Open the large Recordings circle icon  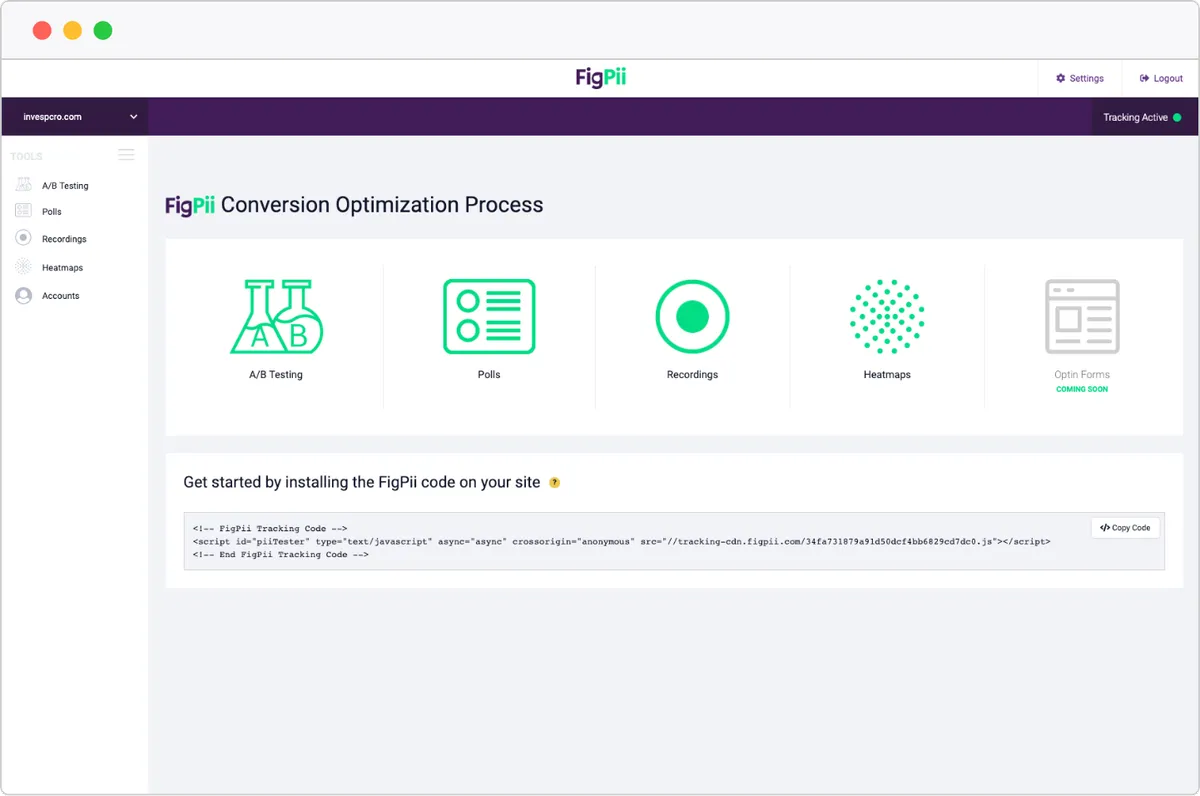click(692, 317)
